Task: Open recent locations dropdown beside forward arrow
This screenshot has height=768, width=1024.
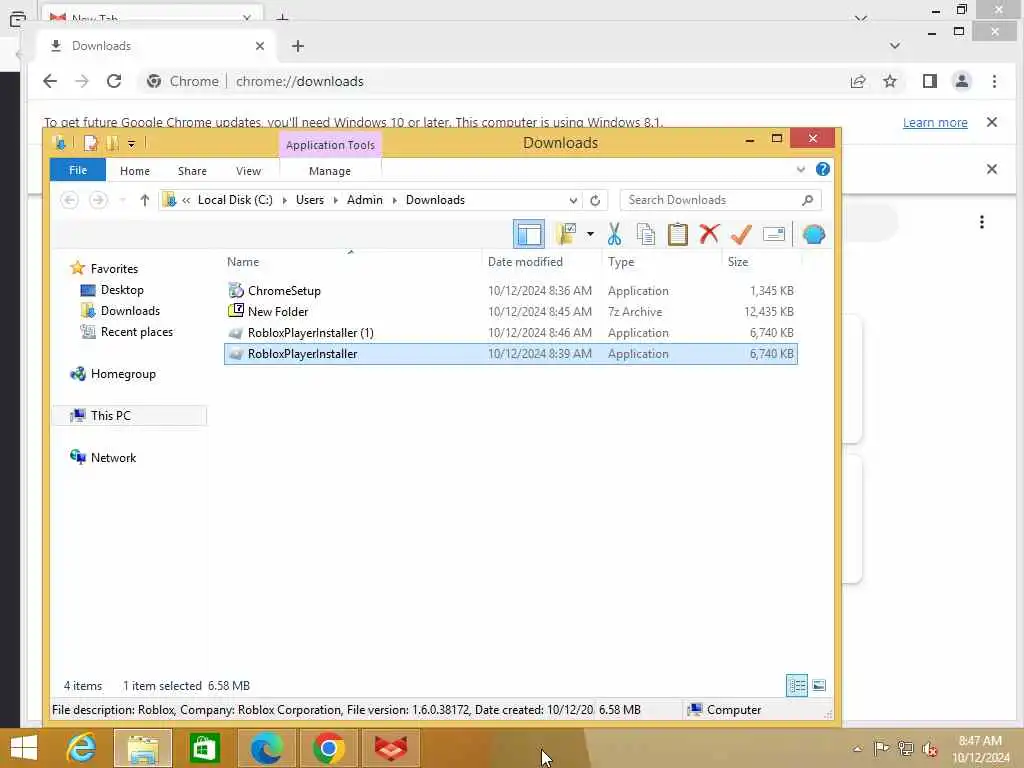Action: [x=123, y=200]
